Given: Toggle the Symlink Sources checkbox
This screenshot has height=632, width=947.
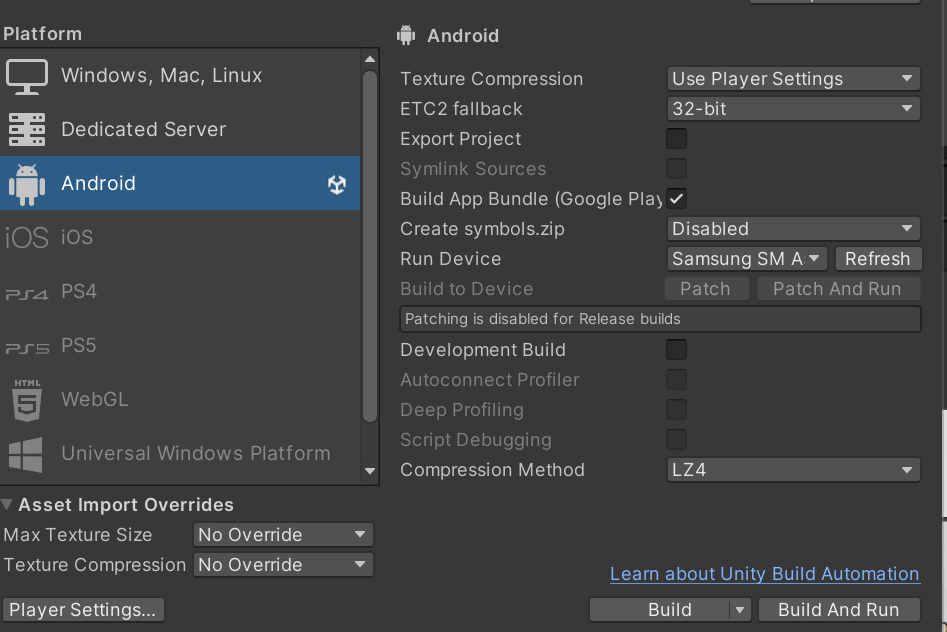Looking at the screenshot, I should (x=676, y=169).
